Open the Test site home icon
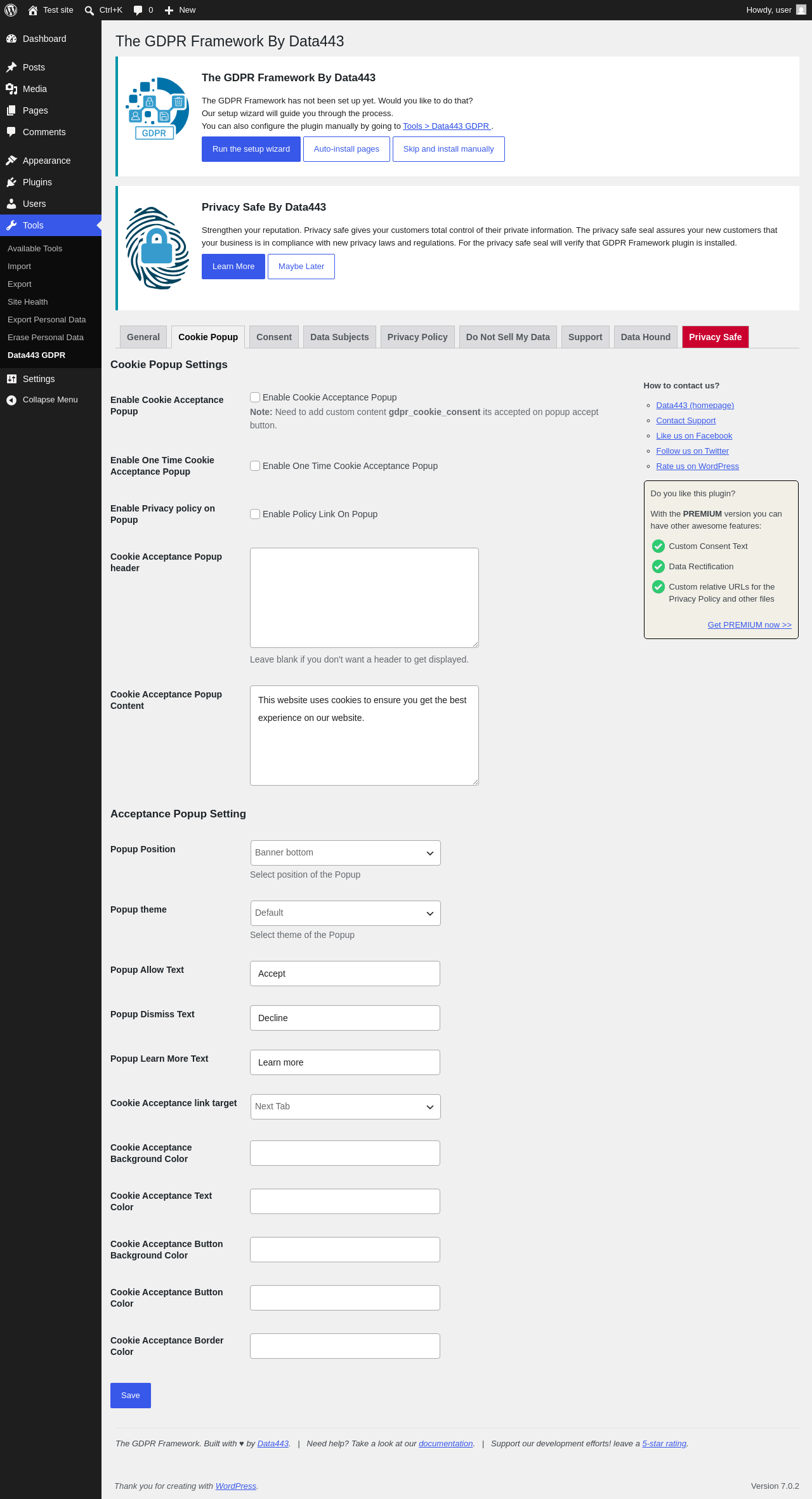This screenshot has width=812, height=1499. [33, 10]
